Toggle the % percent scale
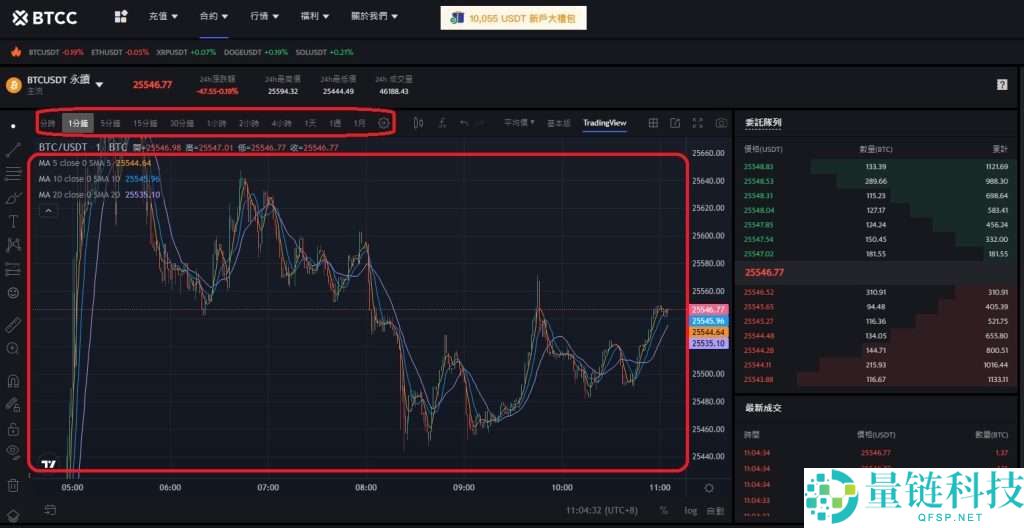 [664, 510]
